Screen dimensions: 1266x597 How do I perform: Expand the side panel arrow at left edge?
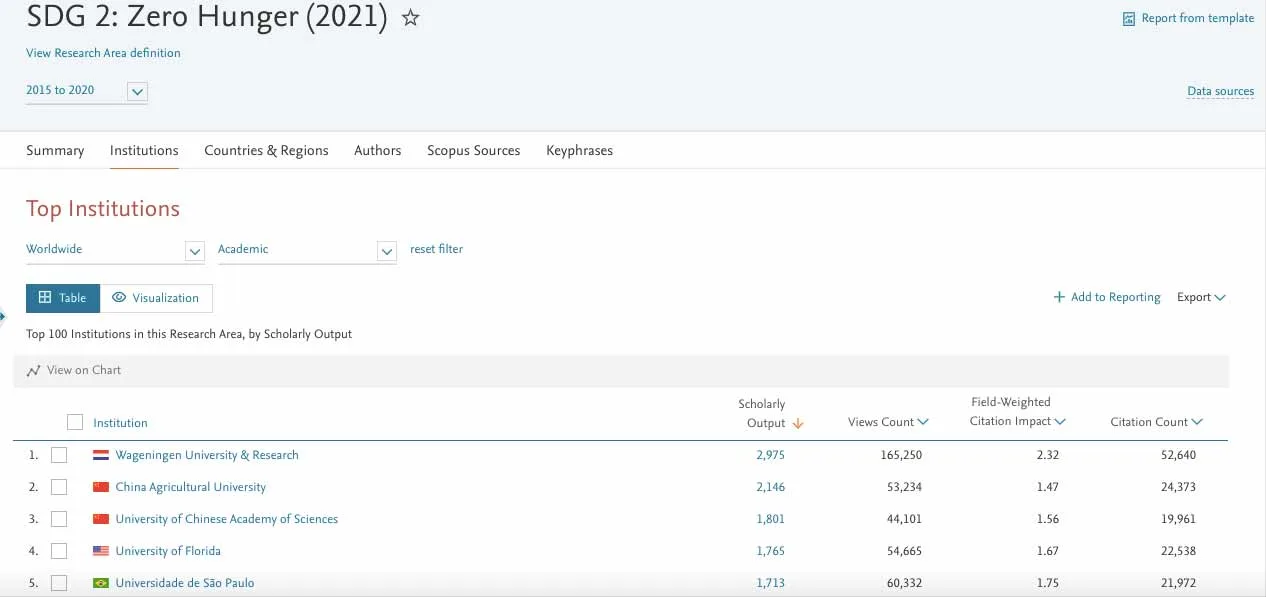[3, 316]
